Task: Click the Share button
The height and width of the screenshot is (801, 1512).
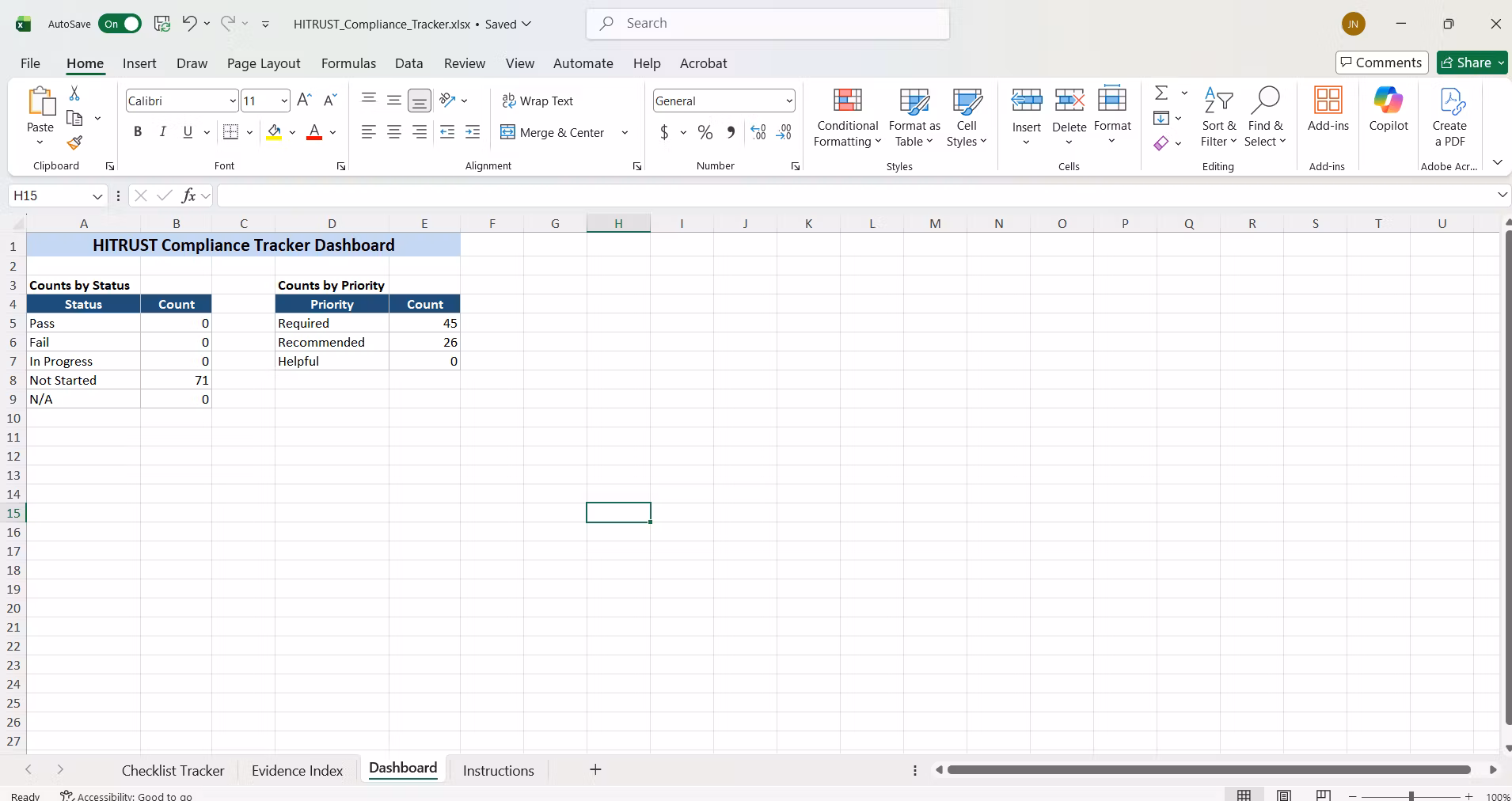Action: [x=1472, y=63]
